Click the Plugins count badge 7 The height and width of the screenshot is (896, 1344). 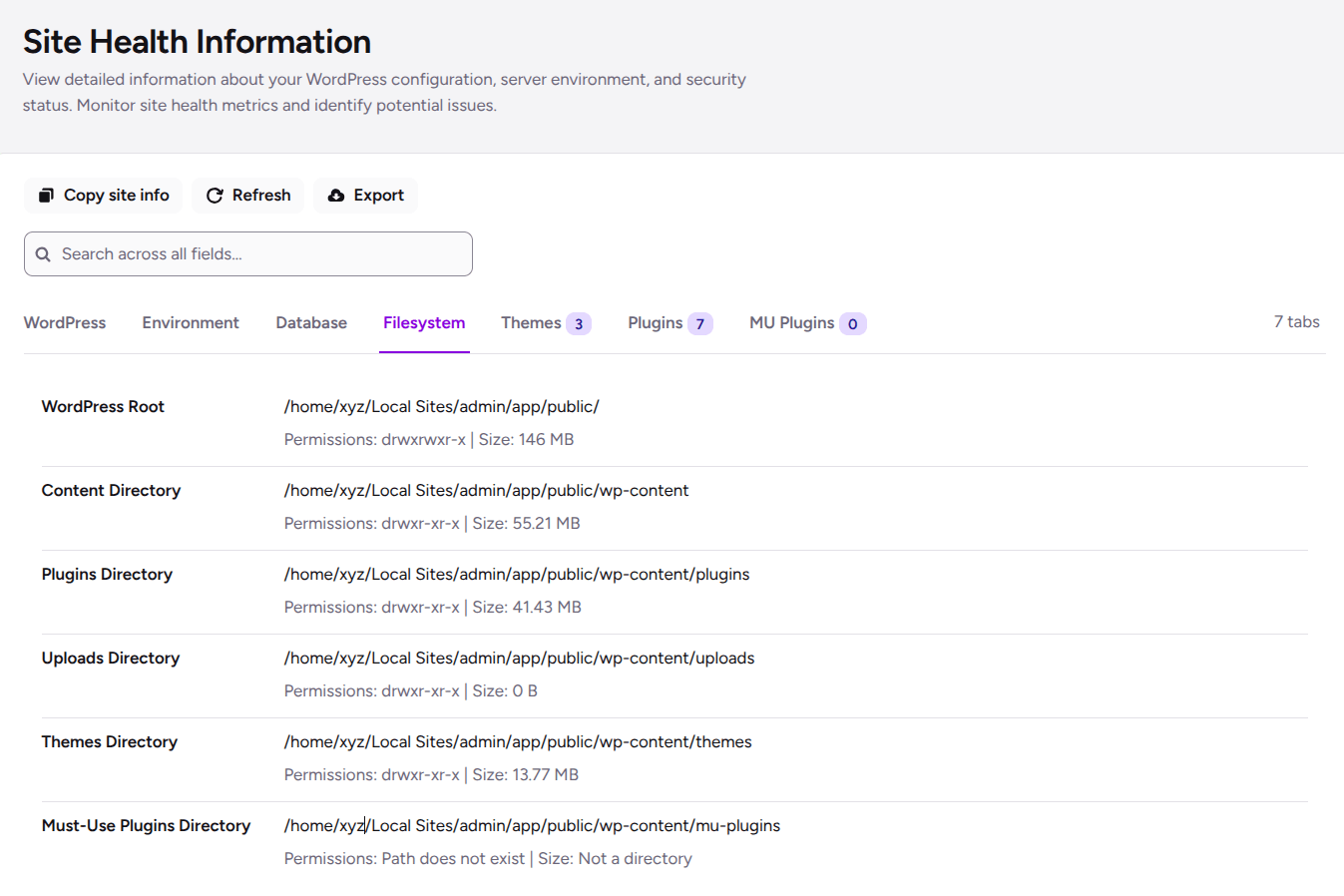pos(700,324)
